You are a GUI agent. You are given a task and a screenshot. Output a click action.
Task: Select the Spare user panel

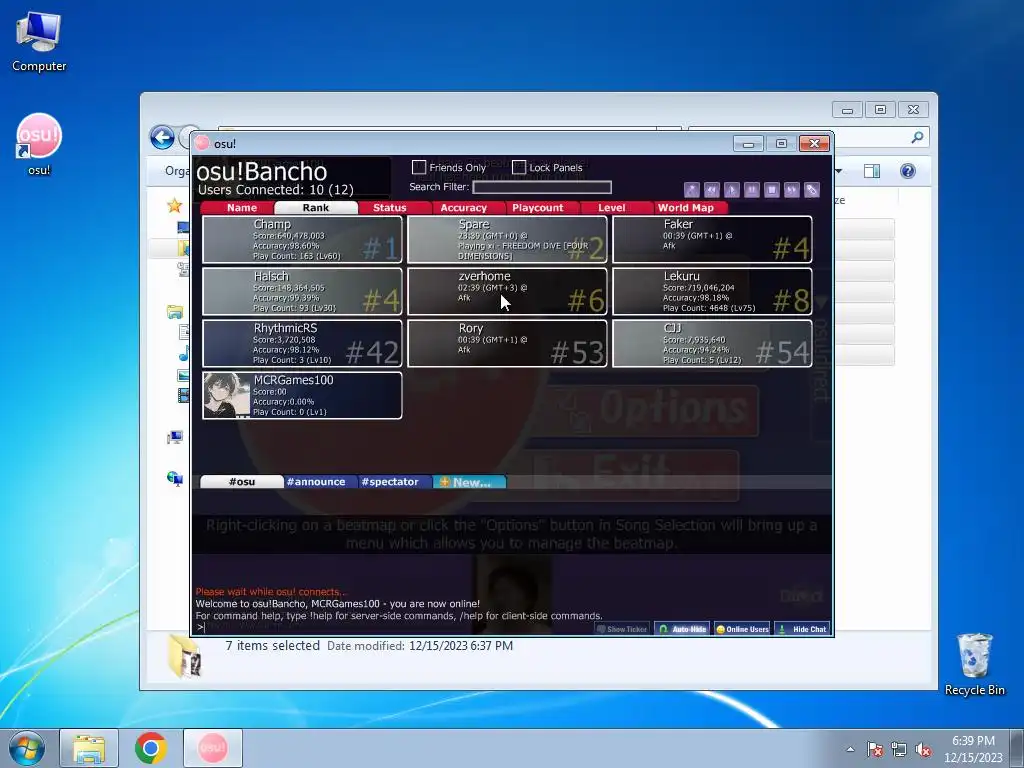pos(507,240)
